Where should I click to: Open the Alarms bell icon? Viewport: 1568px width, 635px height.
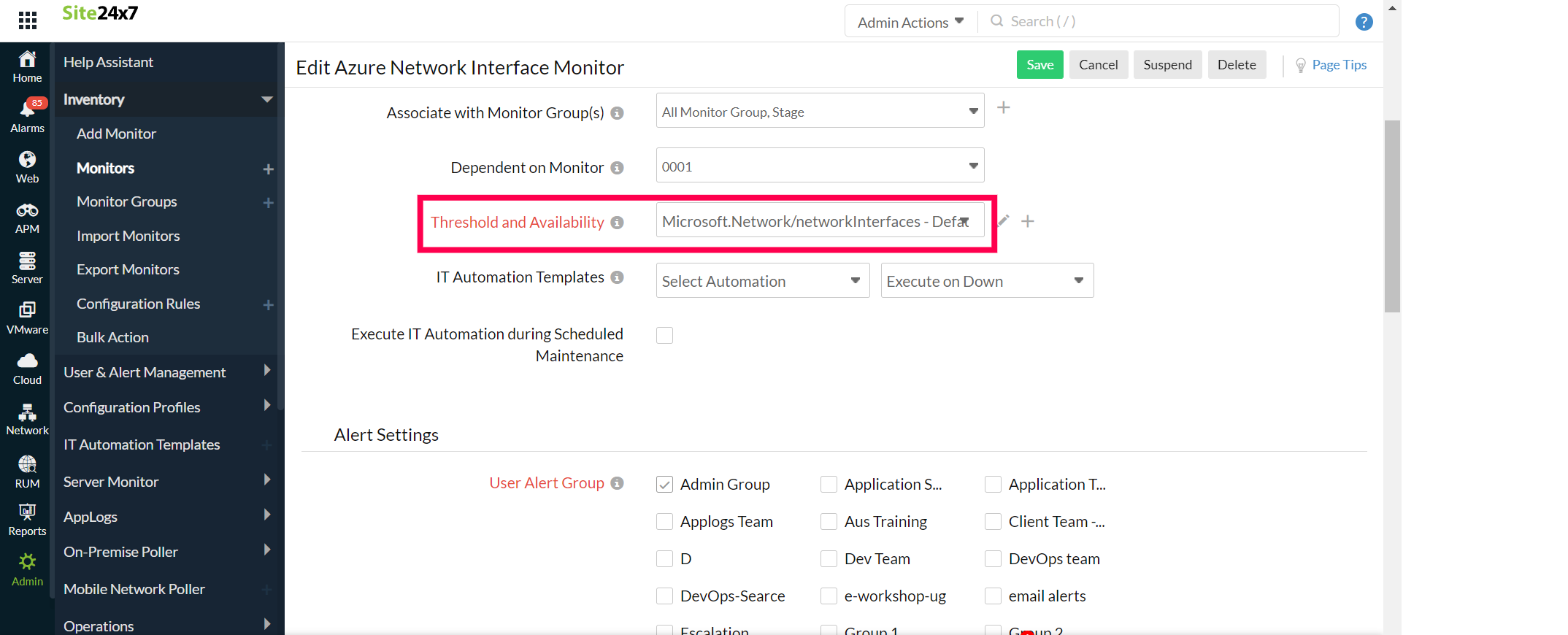point(28,109)
